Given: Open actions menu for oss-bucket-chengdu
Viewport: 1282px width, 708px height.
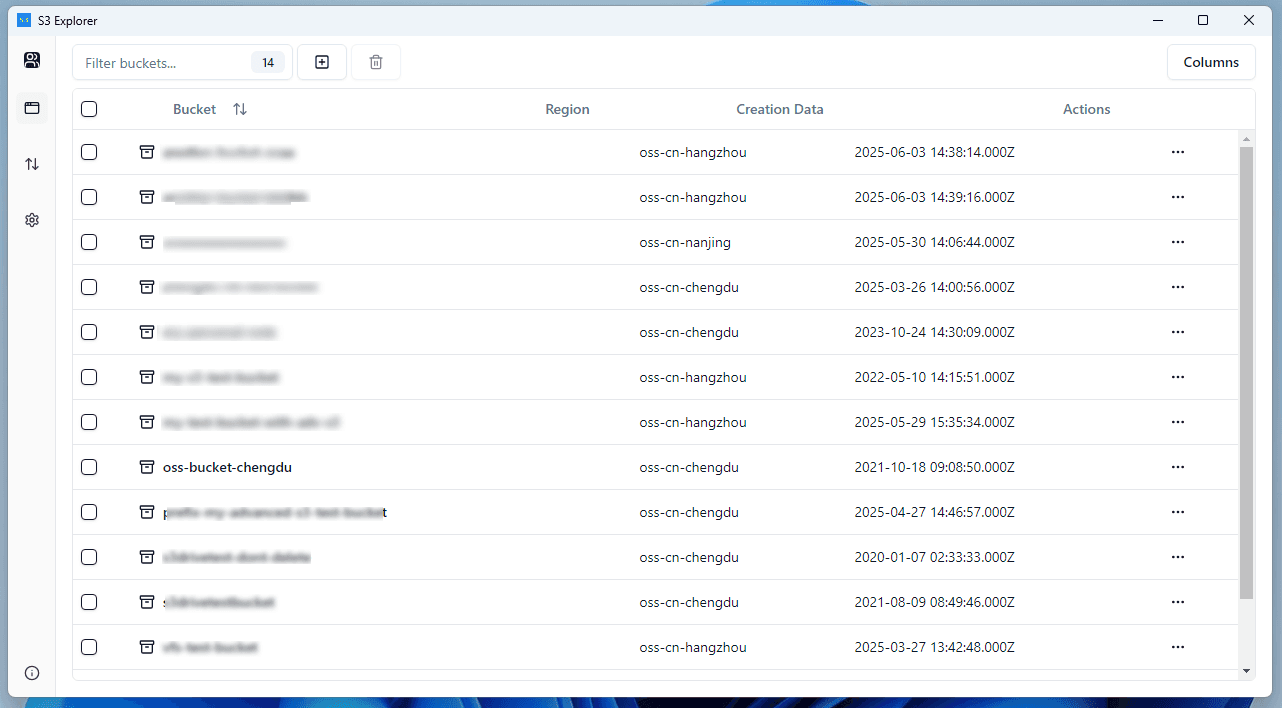Looking at the screenshot, I should point(1177,467).
